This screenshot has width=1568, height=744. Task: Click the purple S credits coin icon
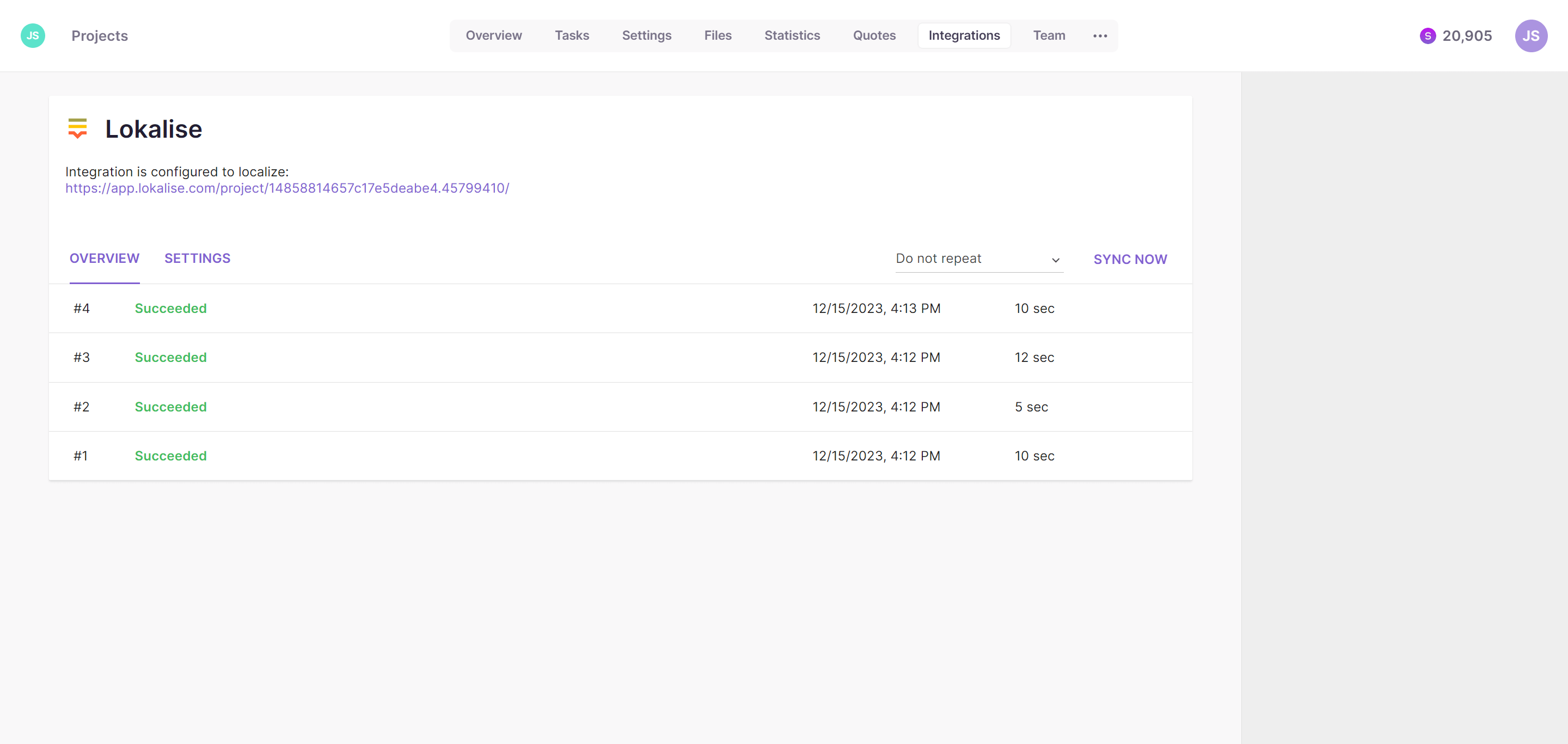[x=1428, y=36]
